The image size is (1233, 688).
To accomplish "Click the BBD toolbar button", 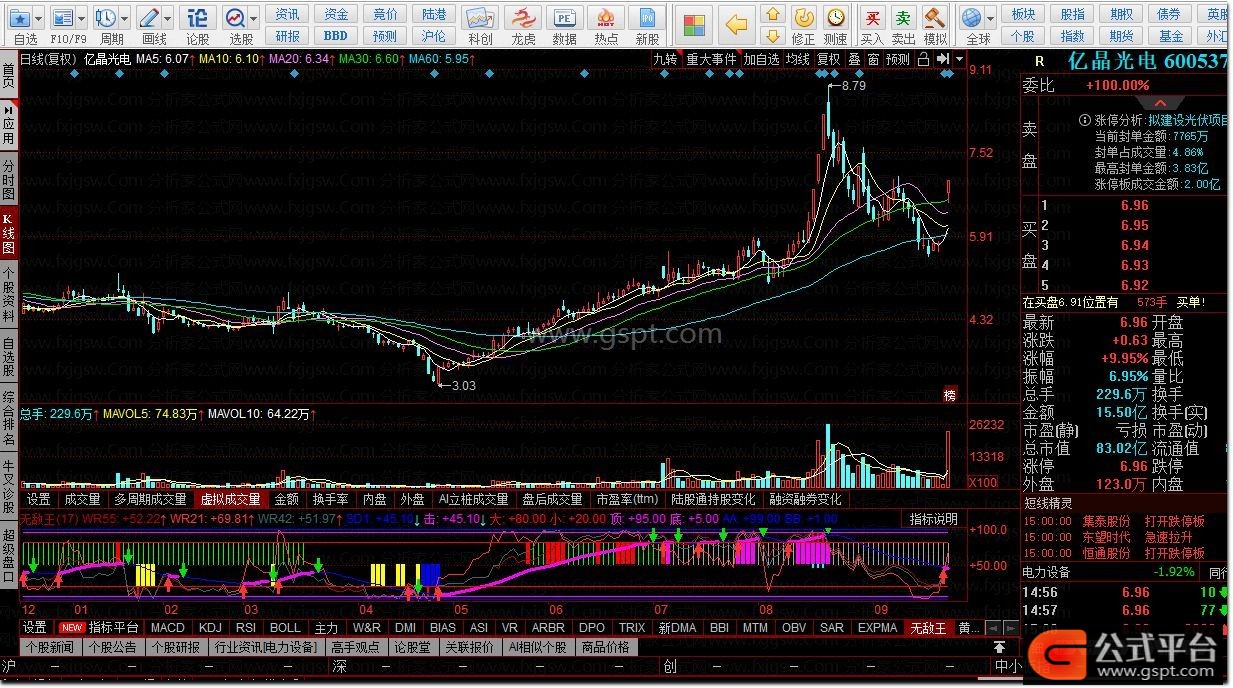I will point(336,35).
